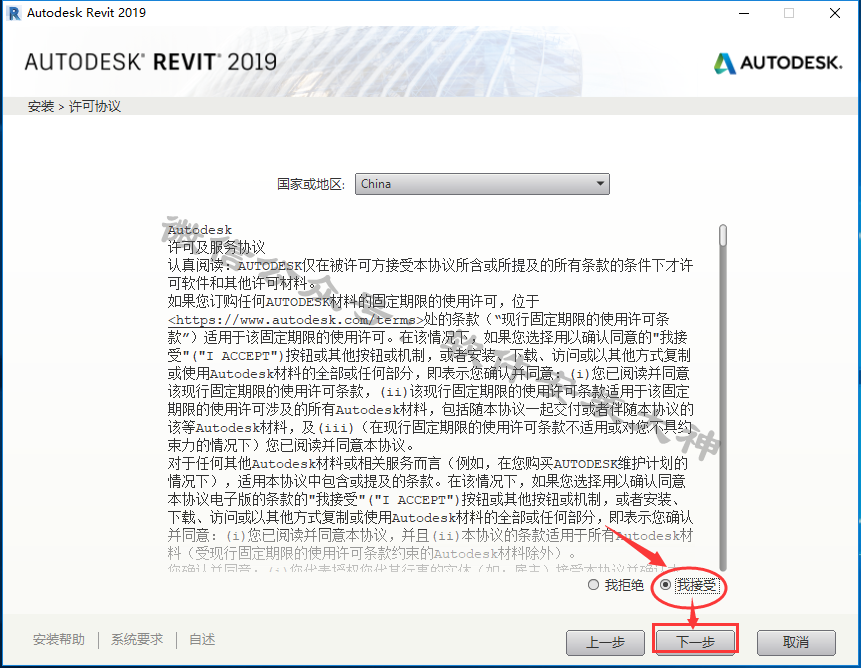Select the 我拒绝 (I Reject) radio button
The width and height of the screenshot is (861, 668).
pos(593,585)
